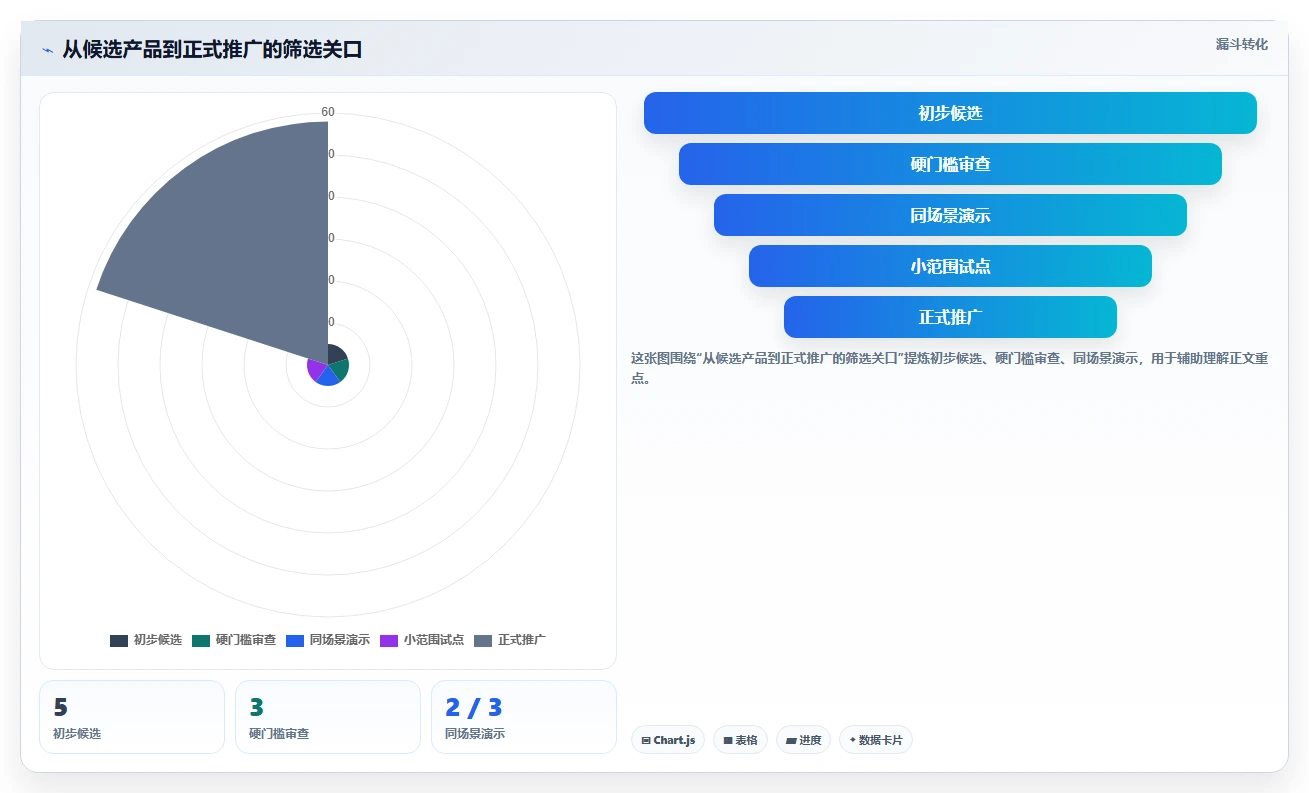Click the 漏斗转化 label in header
The height and width of the screenshot is (793, 1309).
[x=1242, y=44]
